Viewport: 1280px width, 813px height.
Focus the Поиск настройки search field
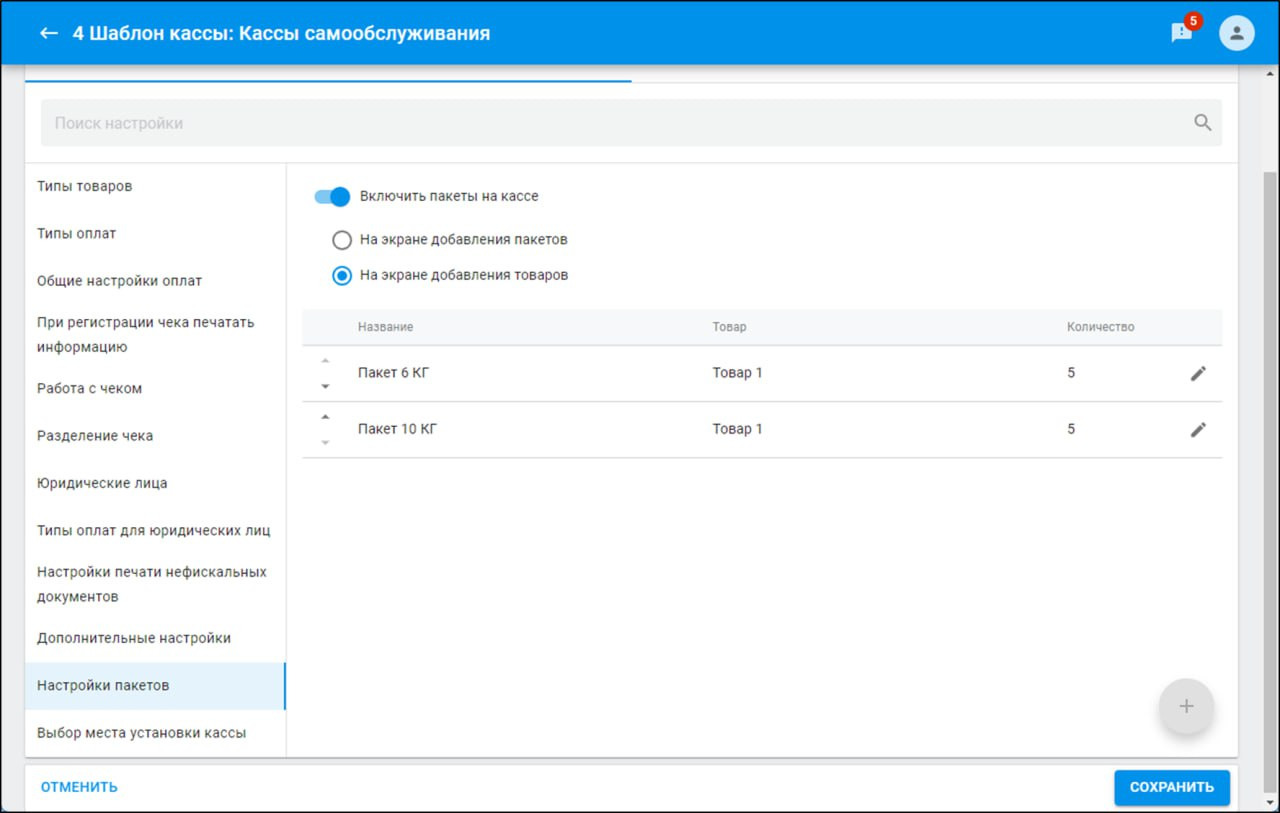600,123
